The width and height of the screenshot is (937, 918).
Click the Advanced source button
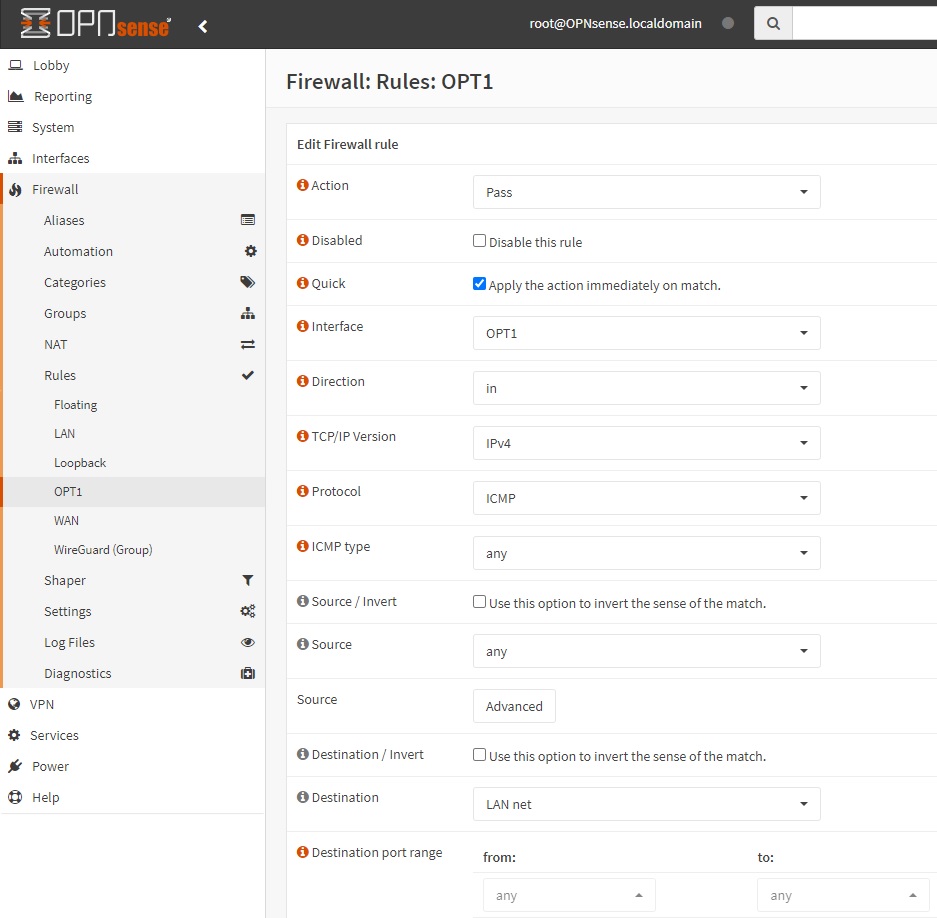[514, 706]
